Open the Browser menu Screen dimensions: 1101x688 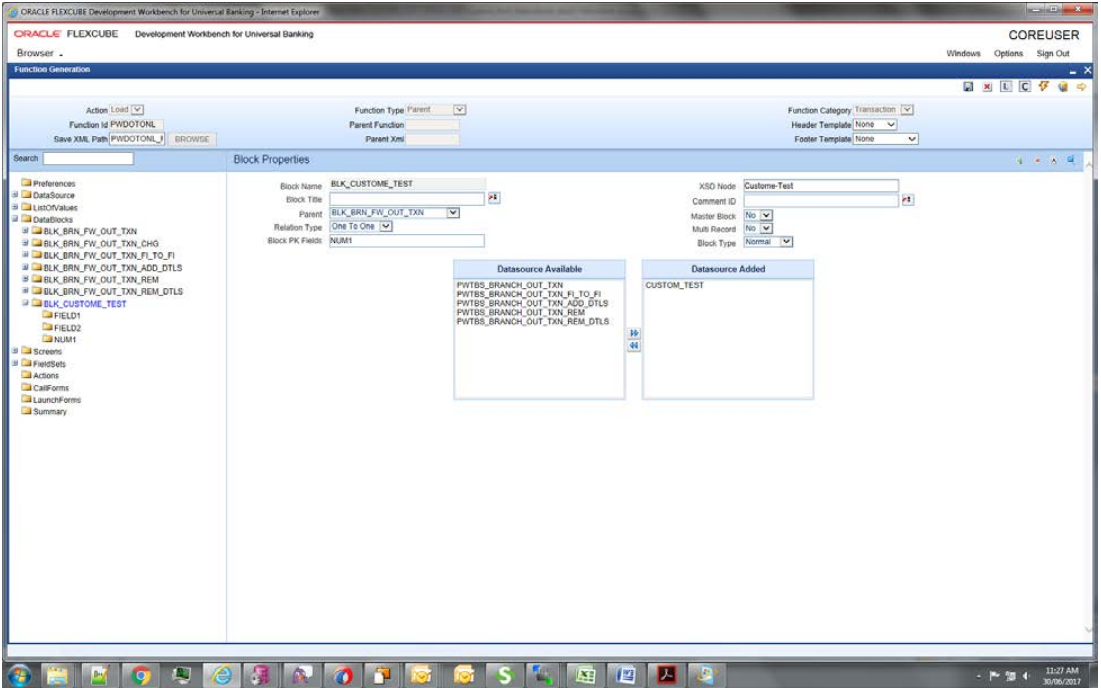(x=39, y=53)
